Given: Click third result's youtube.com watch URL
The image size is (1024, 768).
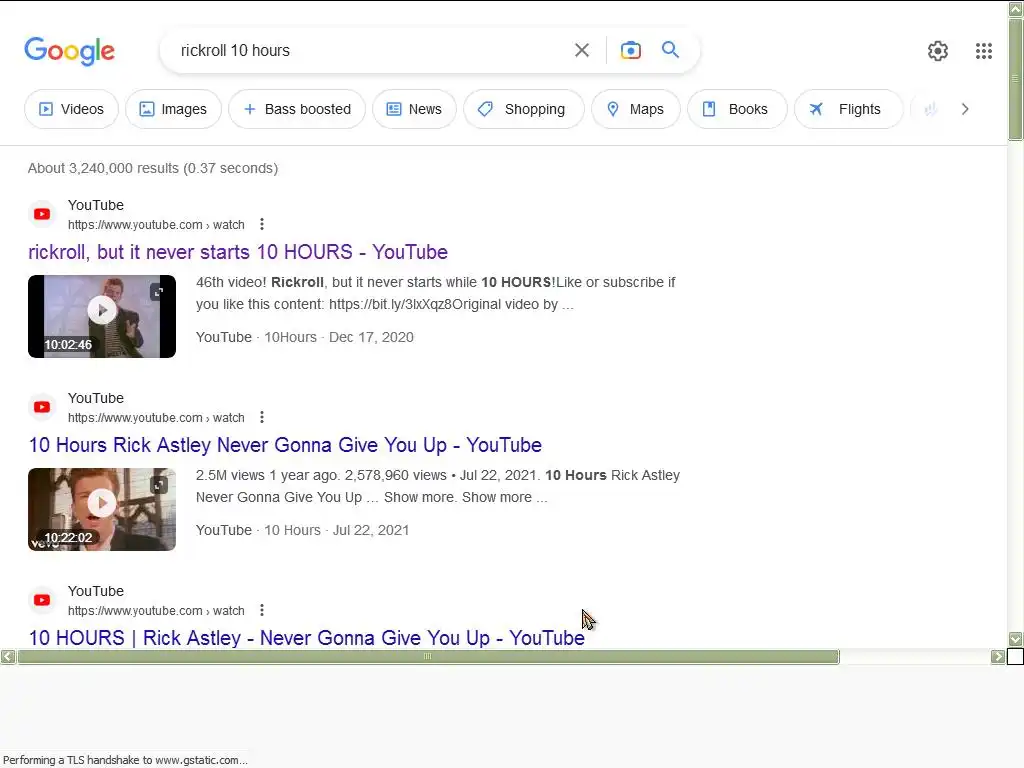Looking at the screenshot, I should 156,611.
